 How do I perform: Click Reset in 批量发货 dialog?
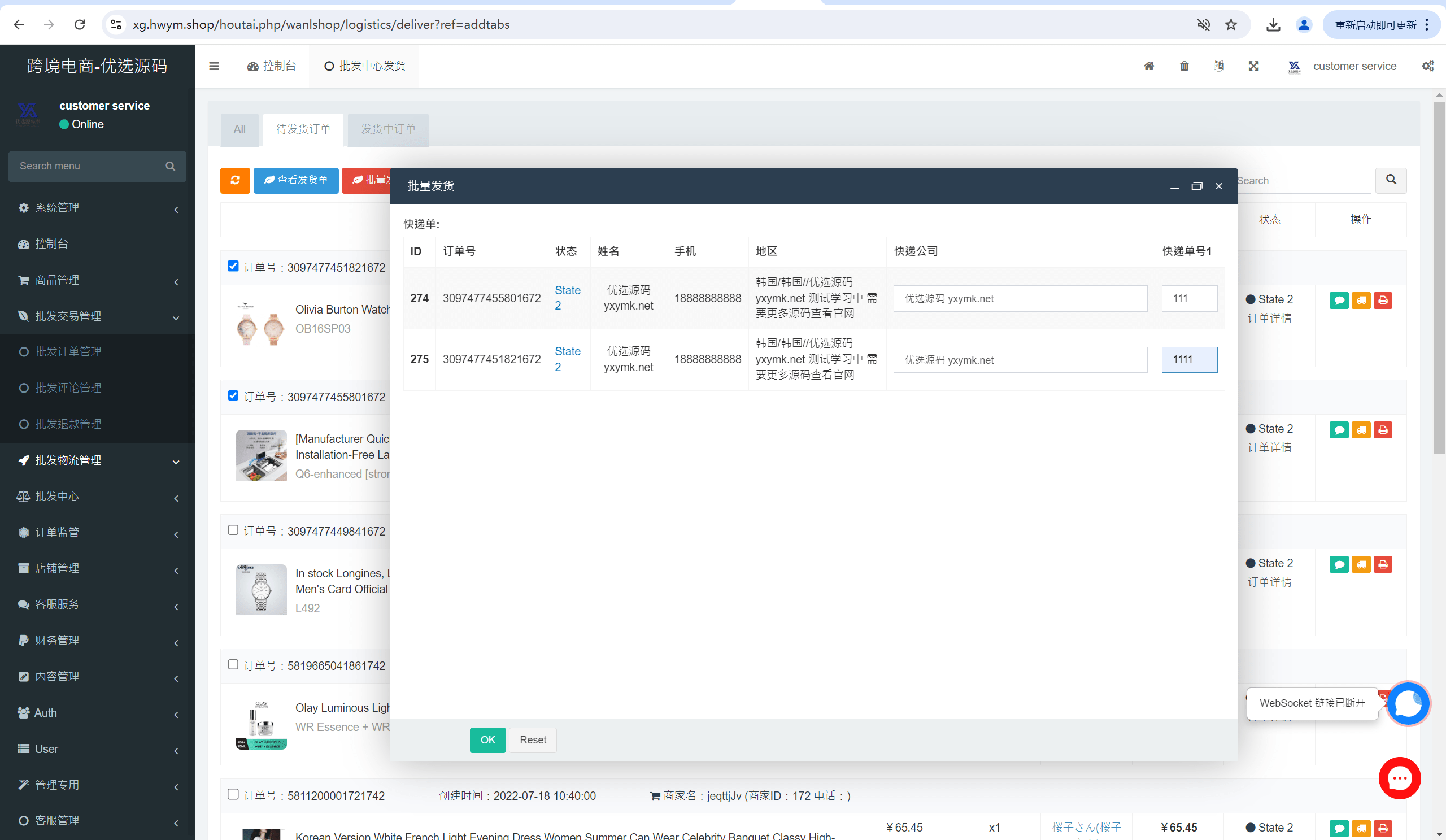pos(533,740)
